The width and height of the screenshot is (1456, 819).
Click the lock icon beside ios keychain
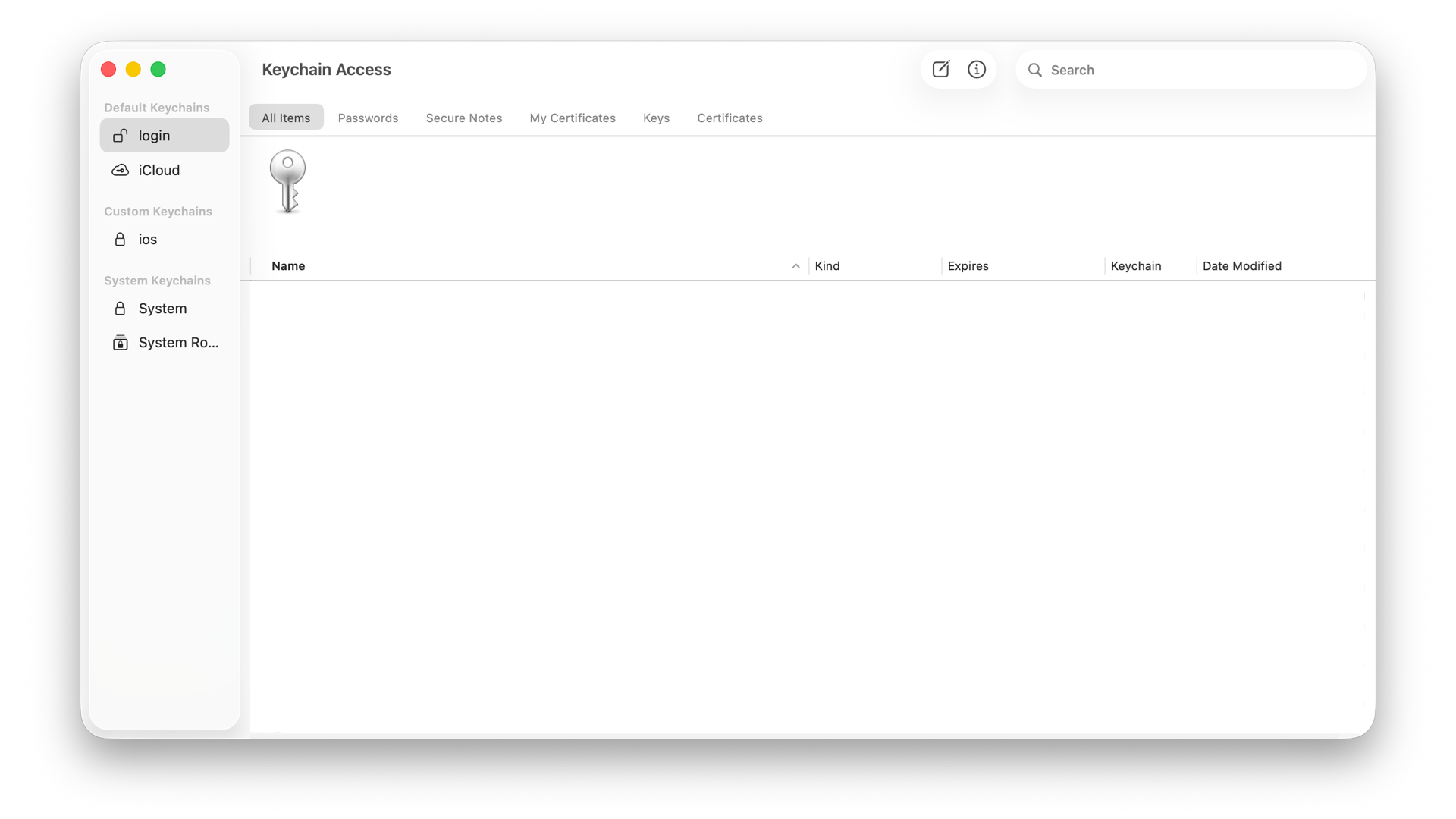pos(120,240)
